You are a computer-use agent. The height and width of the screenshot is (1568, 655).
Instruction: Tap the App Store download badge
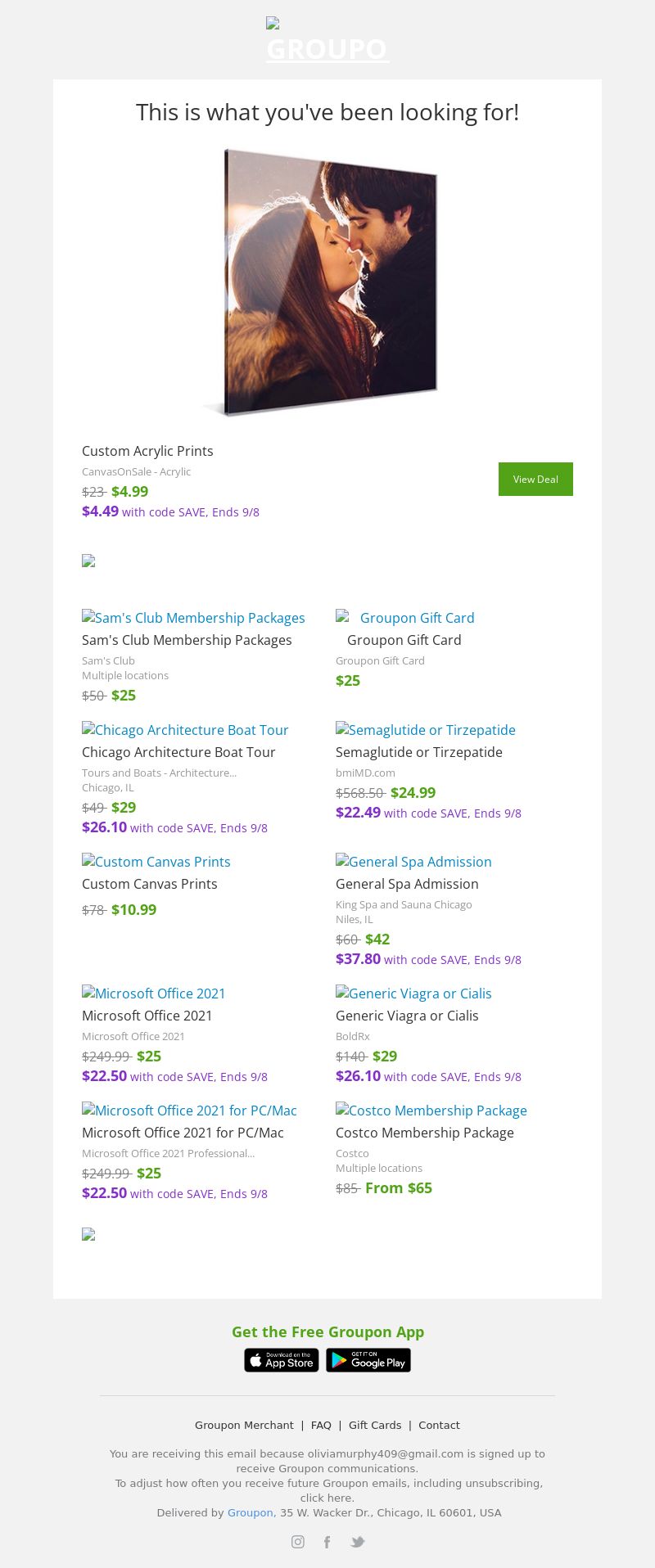click(281, 1360)
